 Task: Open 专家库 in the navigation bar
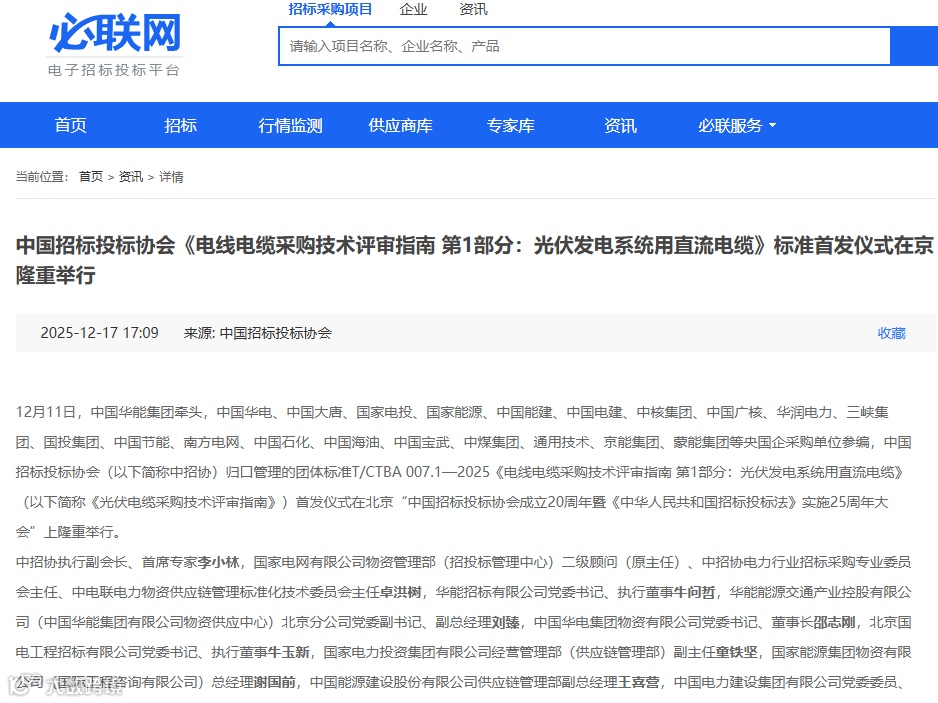coord(510,125)
